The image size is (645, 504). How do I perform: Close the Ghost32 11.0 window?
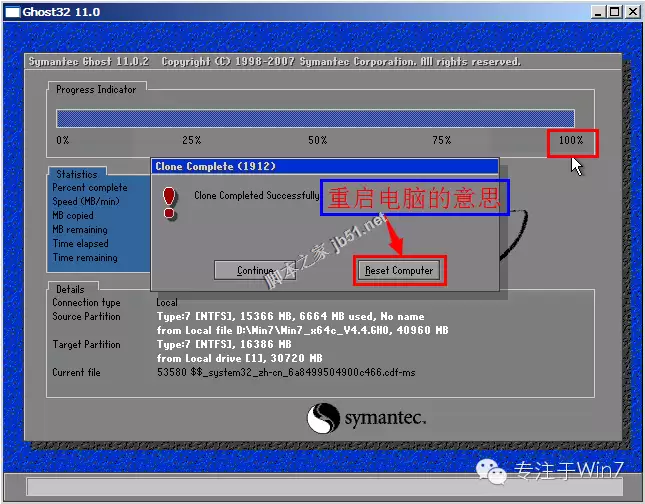point(633,12)
